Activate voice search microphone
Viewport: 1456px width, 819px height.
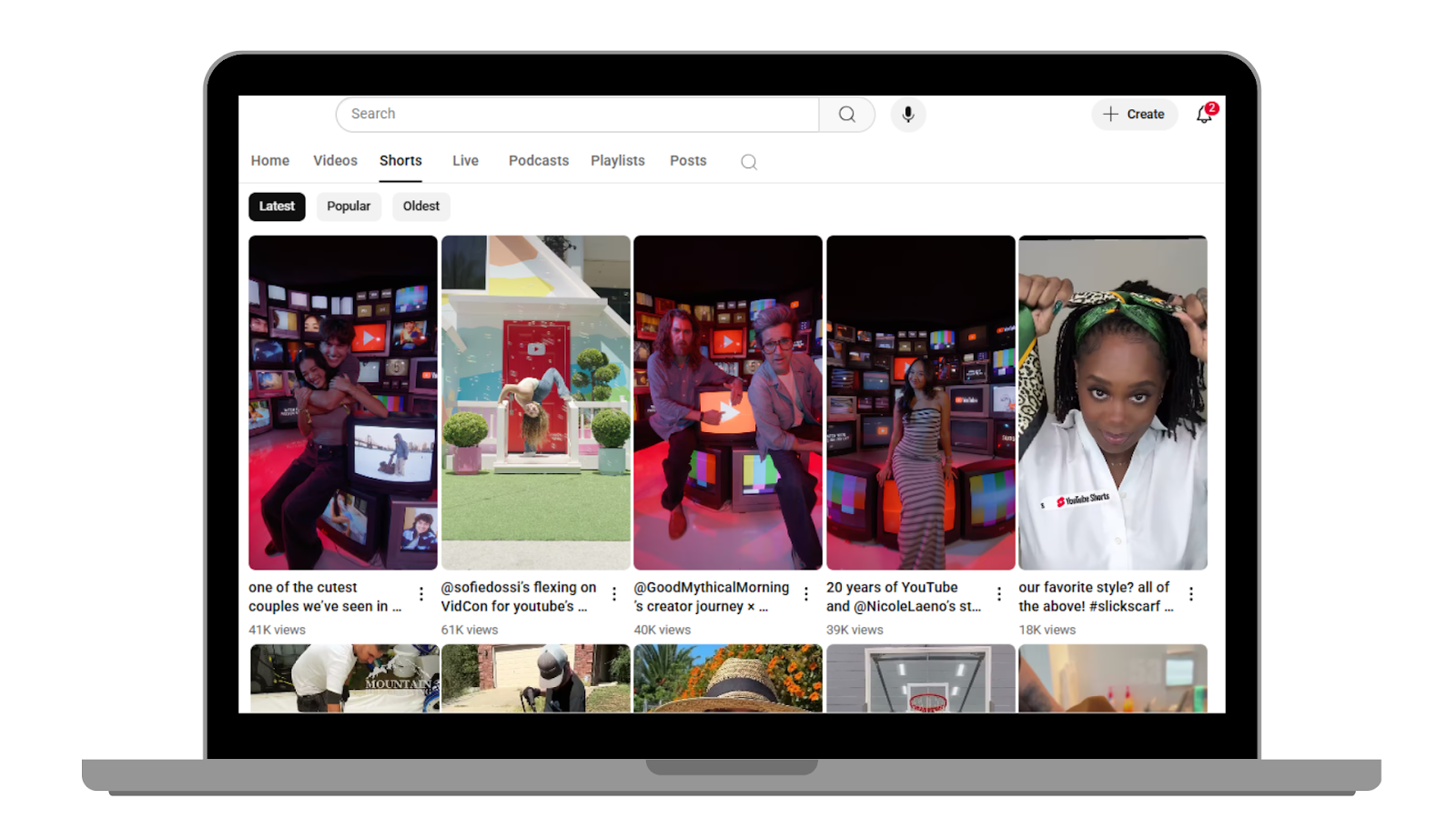(x=908, y=115)
